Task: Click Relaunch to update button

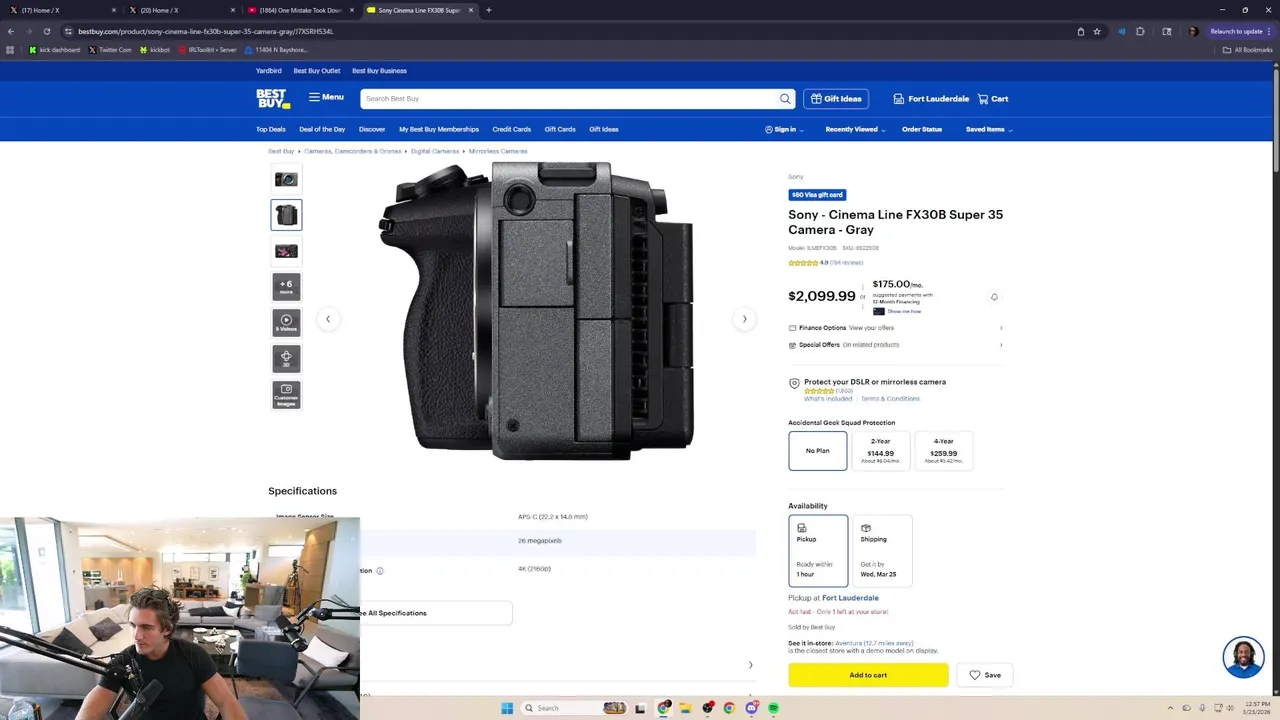Action: [x=1240, y=31]
